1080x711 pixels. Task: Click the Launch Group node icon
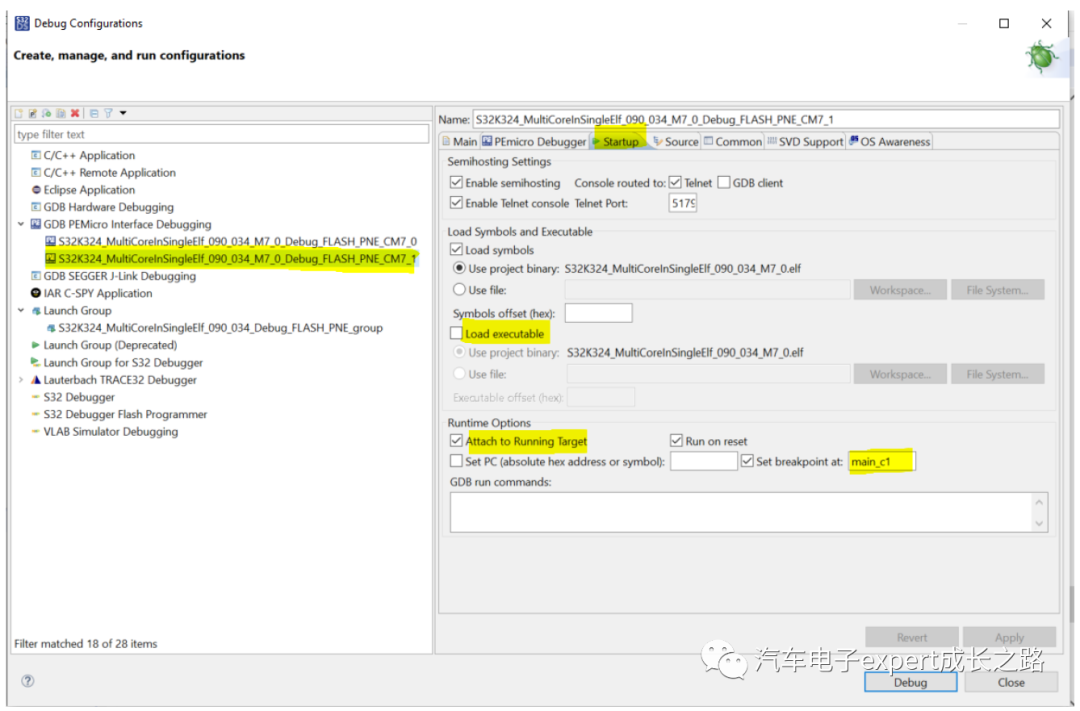[x=36, y=311]
